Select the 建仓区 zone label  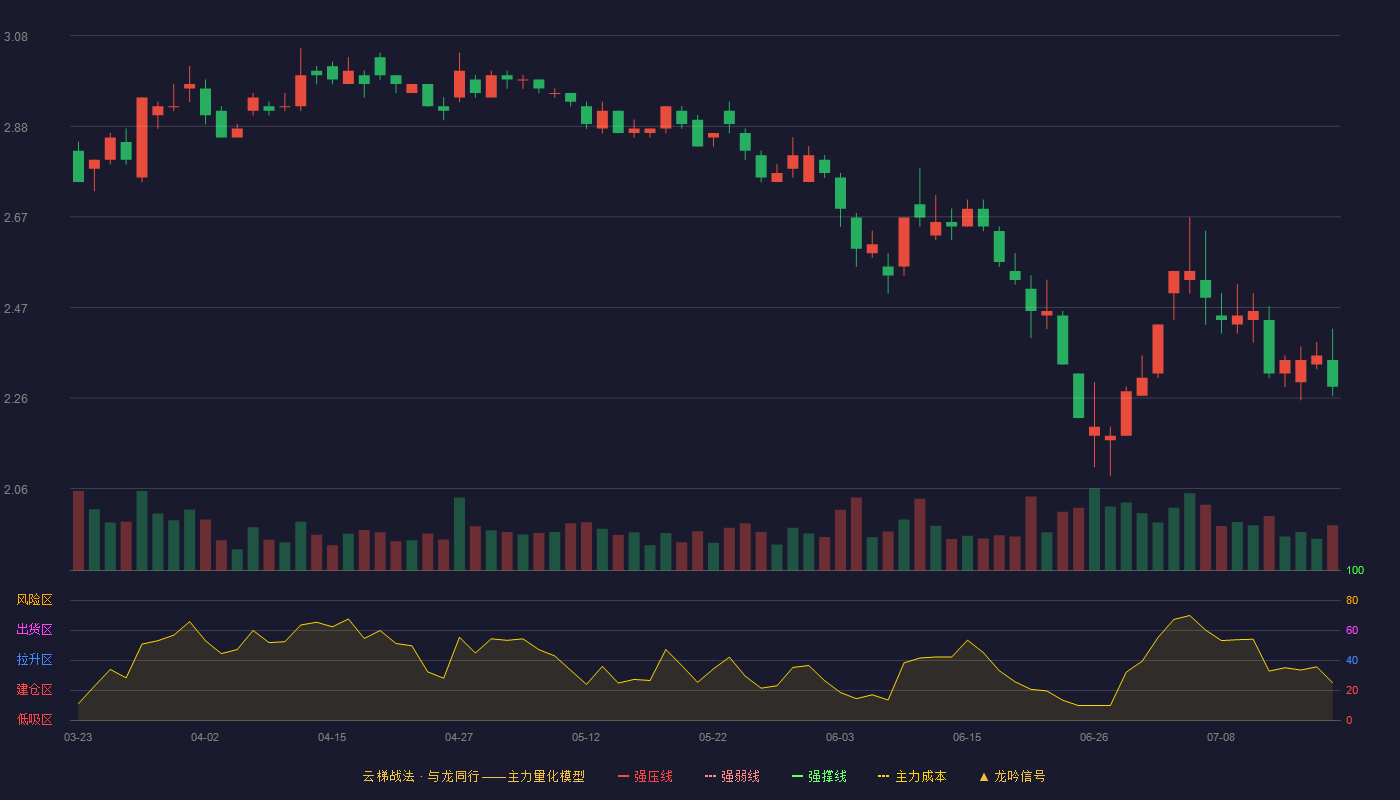pos(34,690)
